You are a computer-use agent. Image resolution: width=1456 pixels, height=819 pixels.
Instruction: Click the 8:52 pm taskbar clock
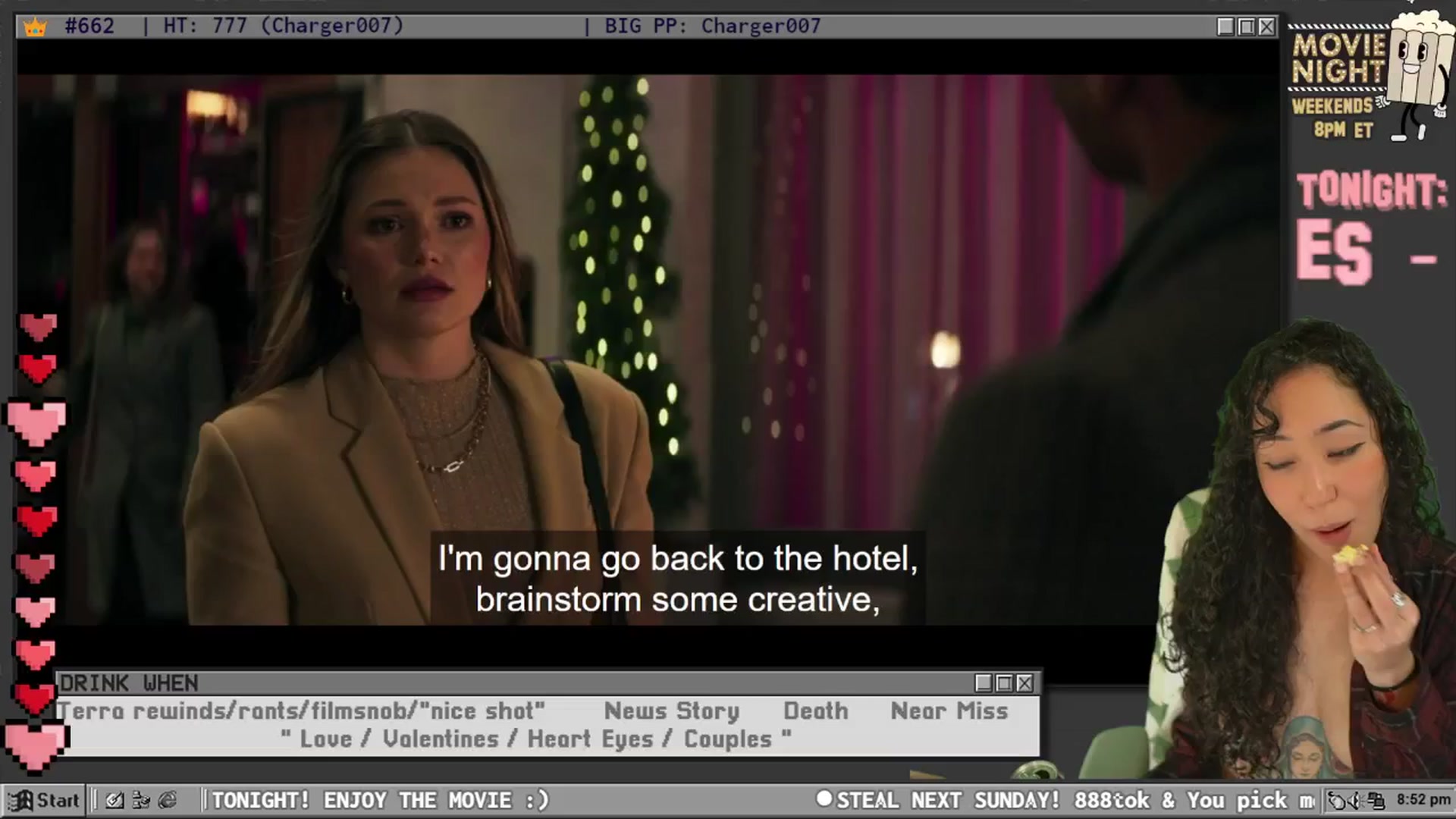(1423, 799)
